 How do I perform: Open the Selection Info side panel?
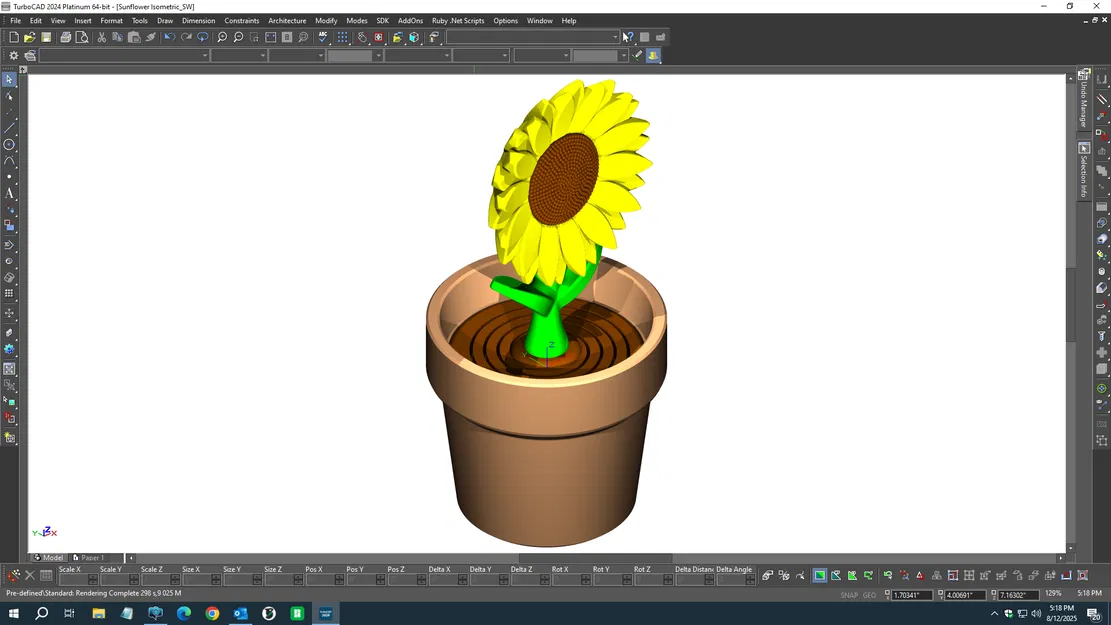pos(1084,170)
